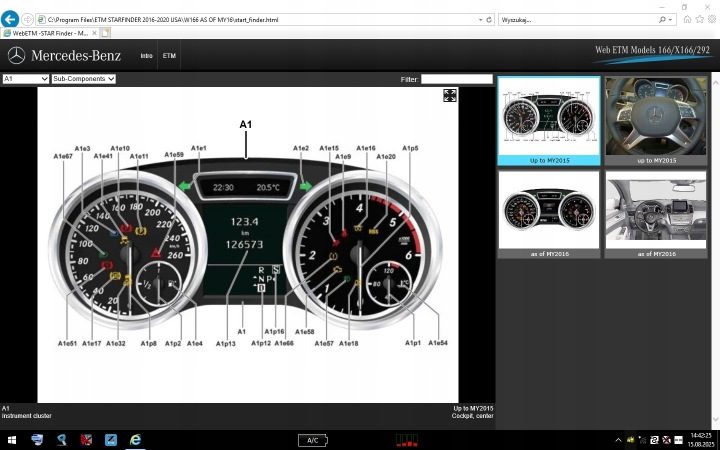Click the Mercedes-Benz star logo

17,56
